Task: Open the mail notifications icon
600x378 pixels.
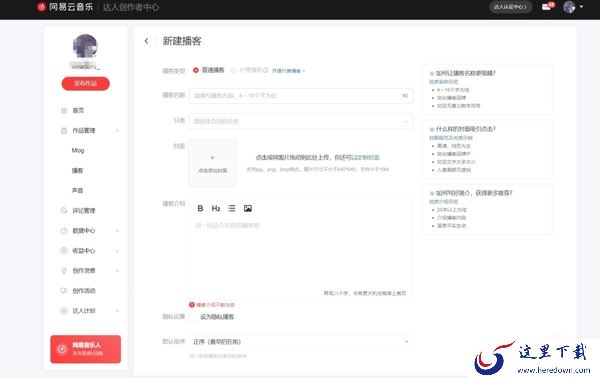Action: [546, 7]
